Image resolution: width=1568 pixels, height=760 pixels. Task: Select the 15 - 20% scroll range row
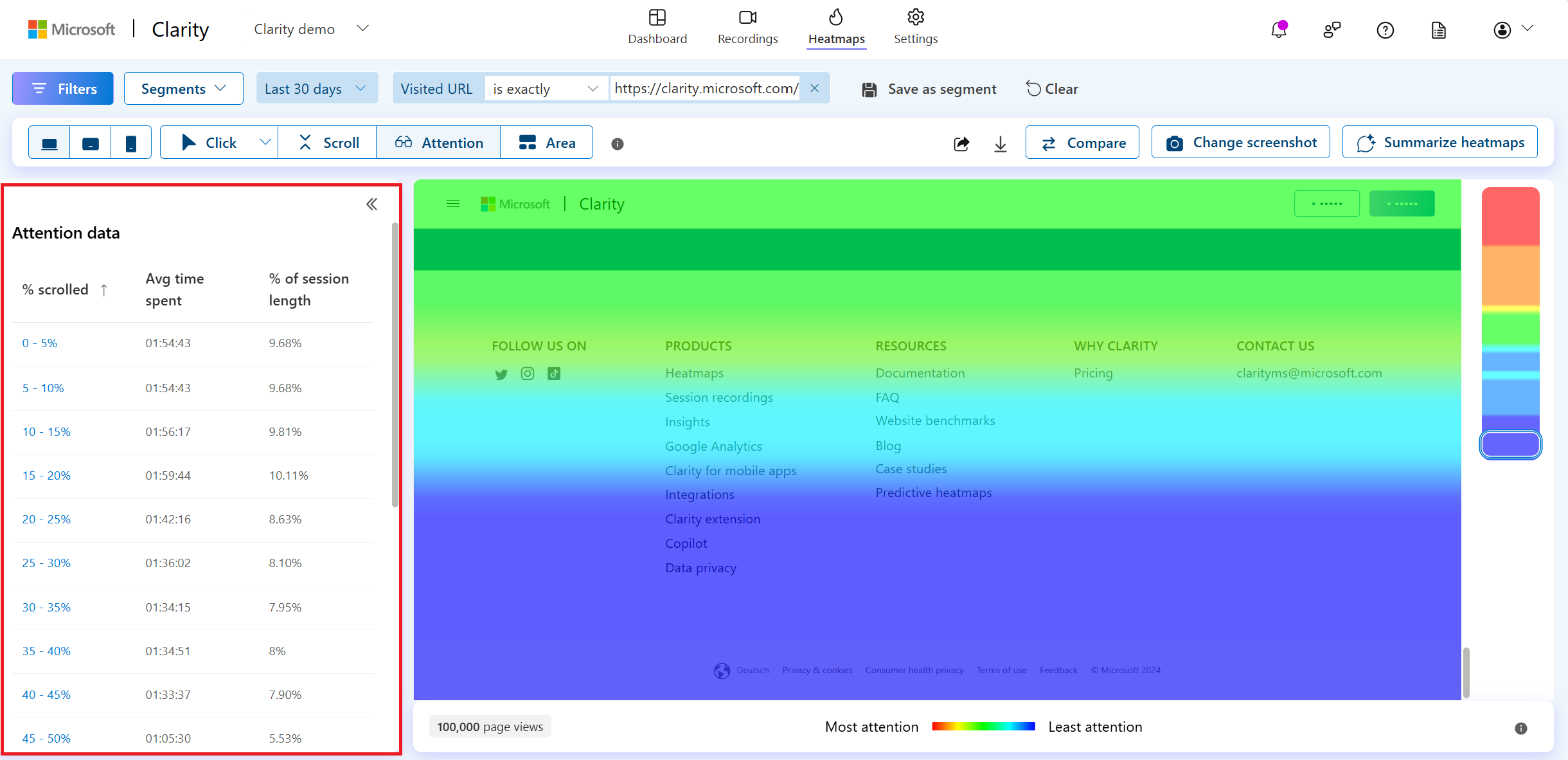point(193,476)
